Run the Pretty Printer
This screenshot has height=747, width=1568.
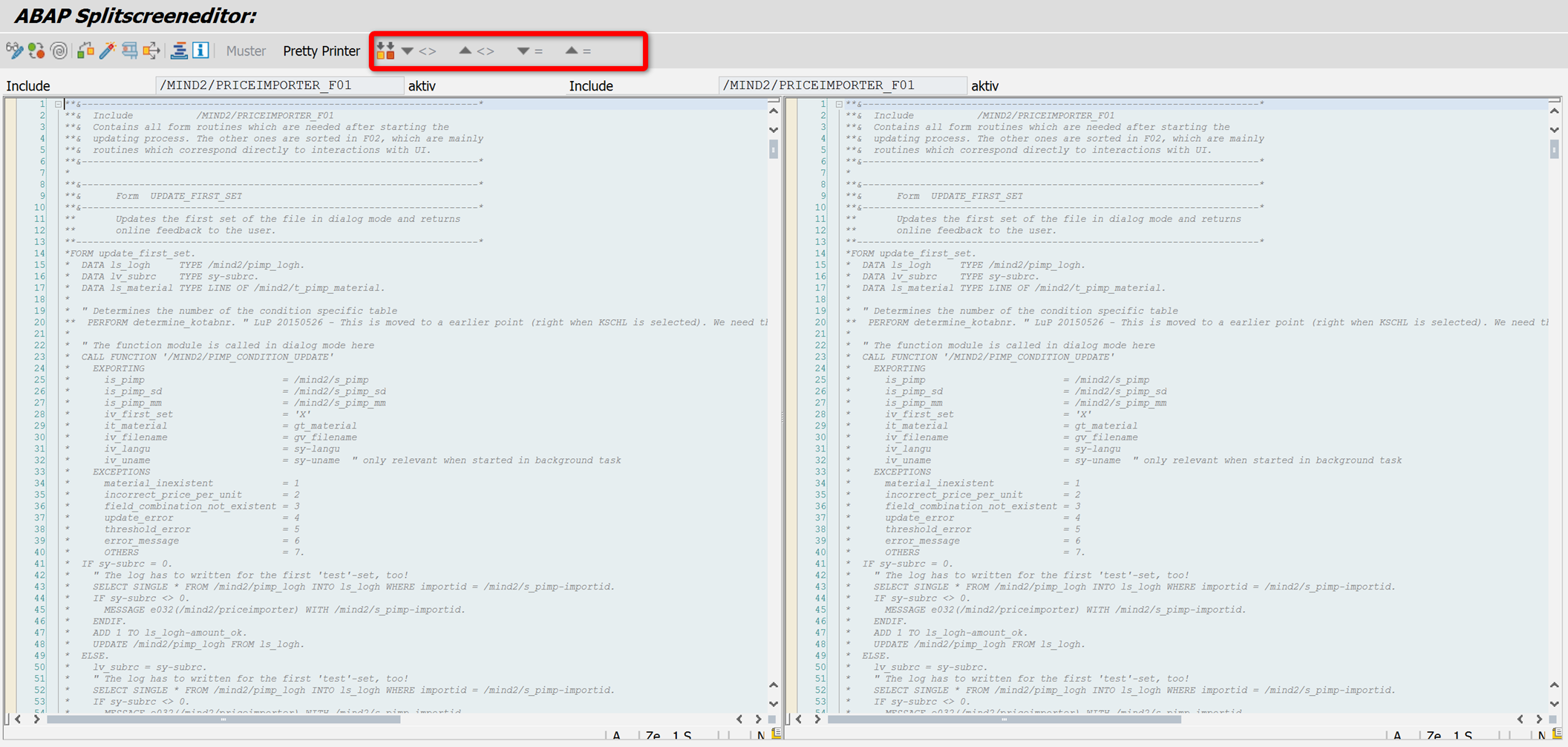pos(321,50)
